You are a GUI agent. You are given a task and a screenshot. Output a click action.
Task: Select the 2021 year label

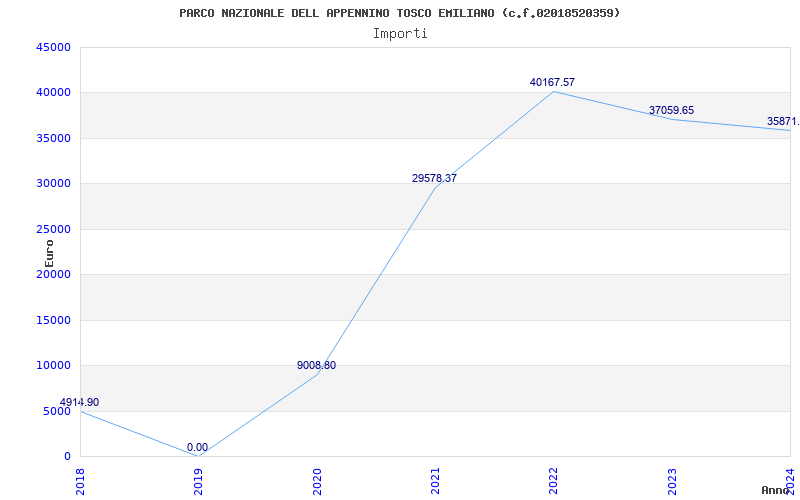coord(435,482)
